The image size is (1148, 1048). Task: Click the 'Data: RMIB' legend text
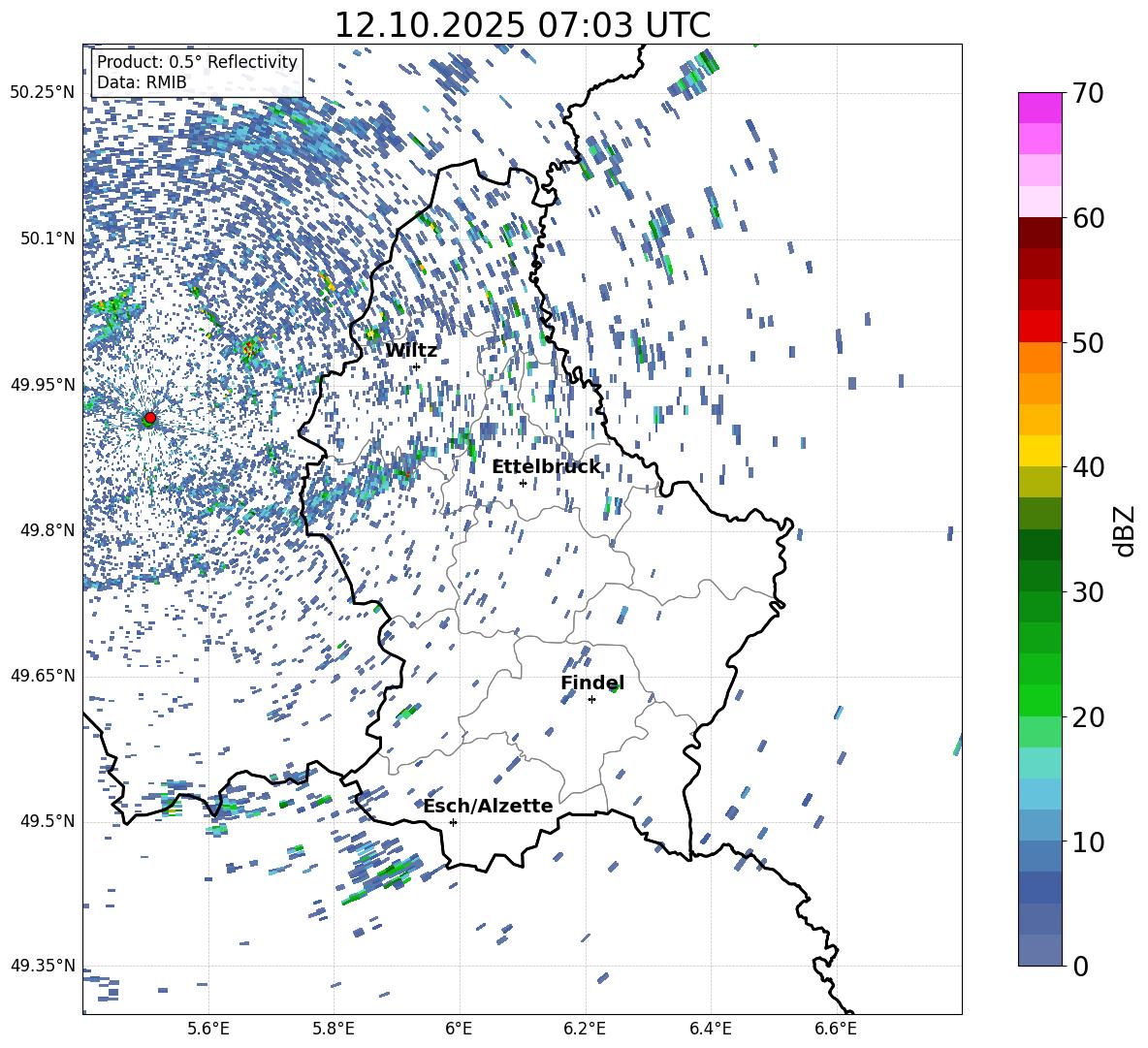[142, 82]
